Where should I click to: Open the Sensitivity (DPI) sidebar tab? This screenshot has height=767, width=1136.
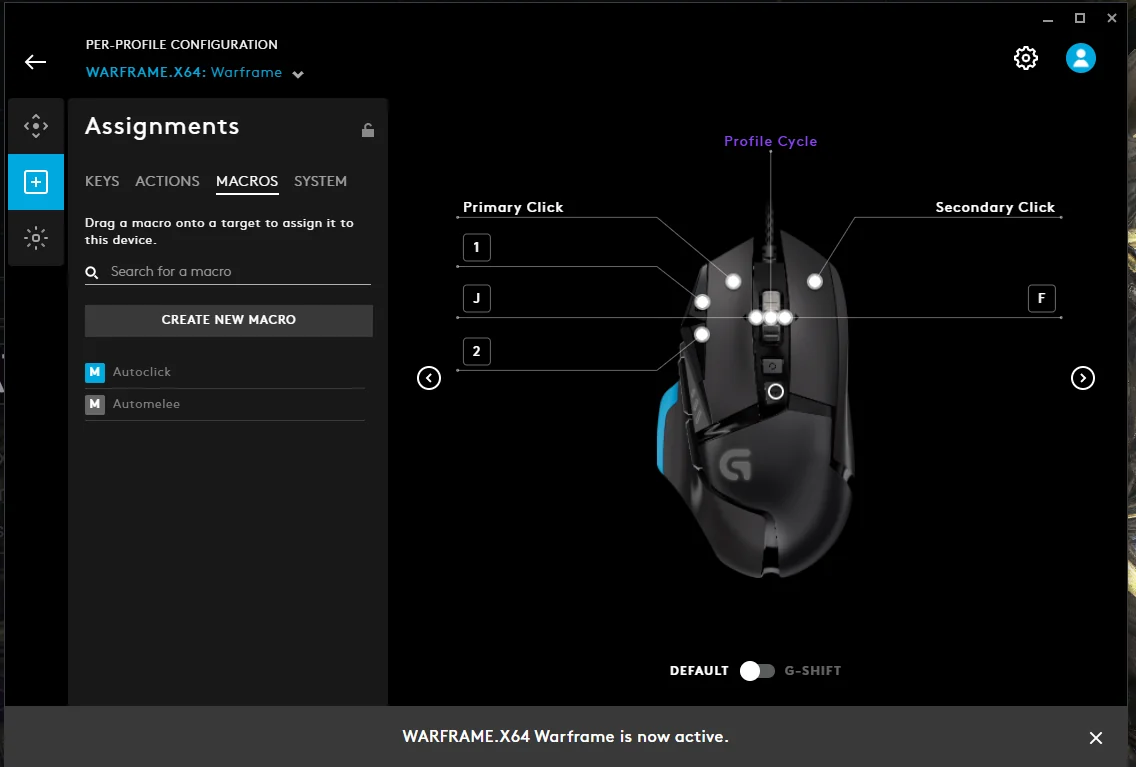point(36,126)
